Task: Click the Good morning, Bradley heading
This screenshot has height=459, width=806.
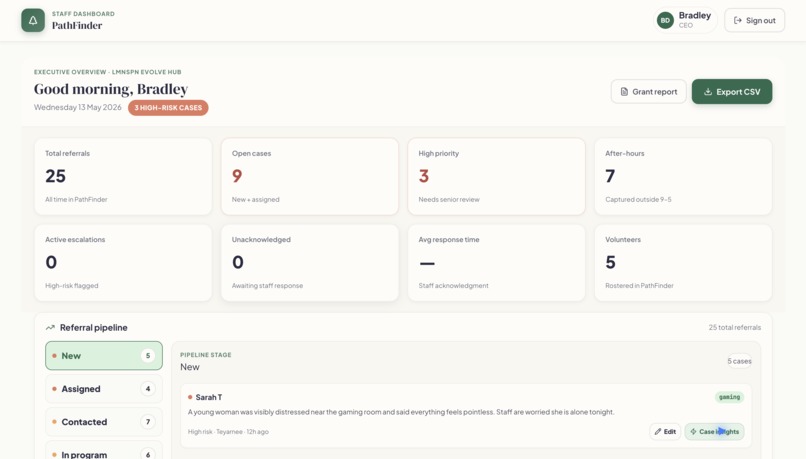Action: pyautogui.click(x=111, y=89)
